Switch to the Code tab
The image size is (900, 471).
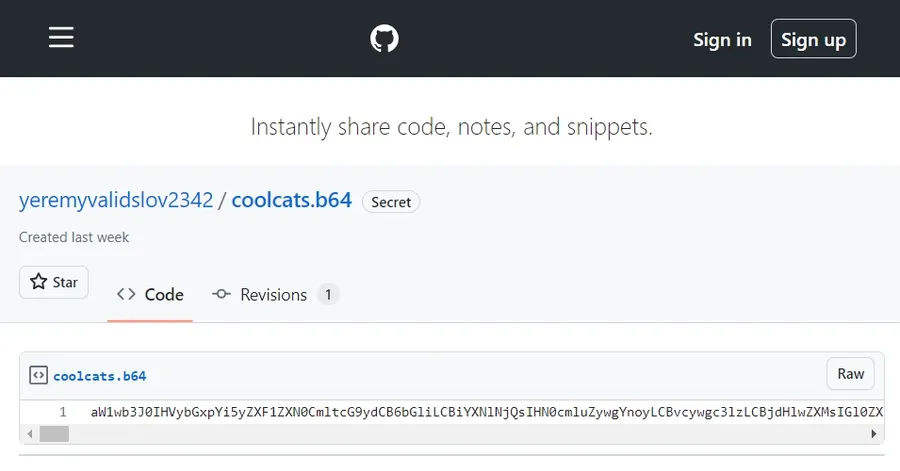click(x=150, y=294)
